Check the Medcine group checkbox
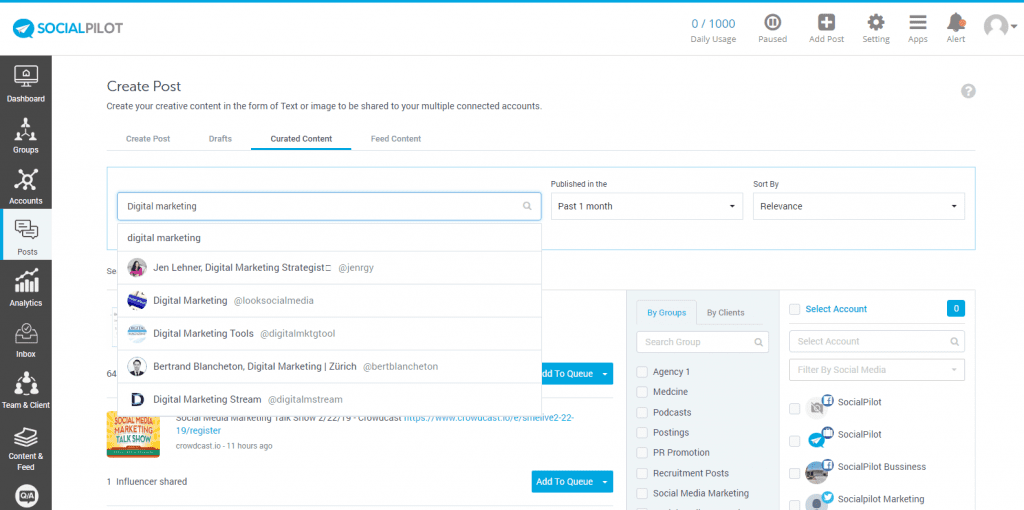This screenshot has height=510, width=1024. 642,392
